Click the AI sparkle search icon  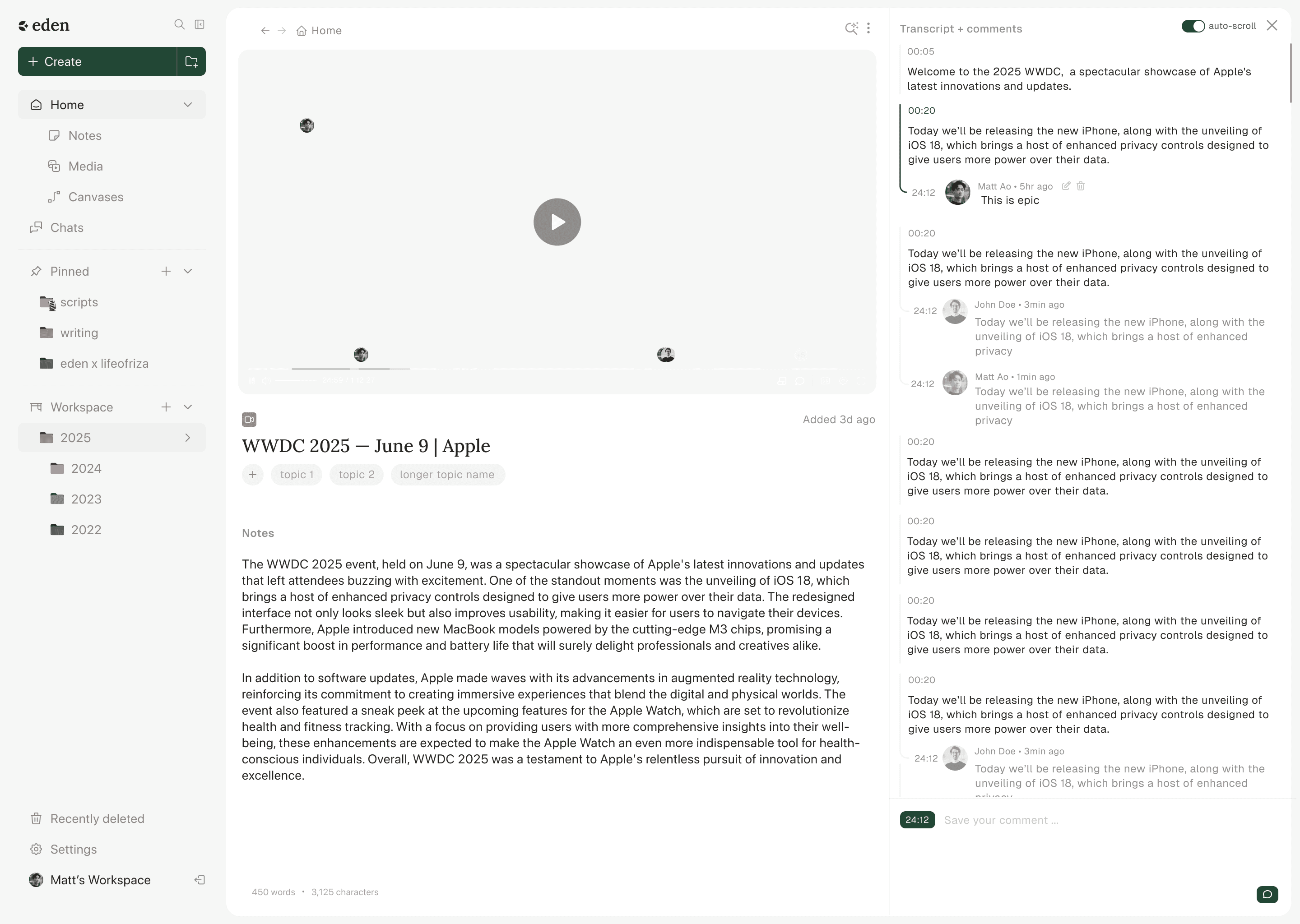(x=851, y=28)
